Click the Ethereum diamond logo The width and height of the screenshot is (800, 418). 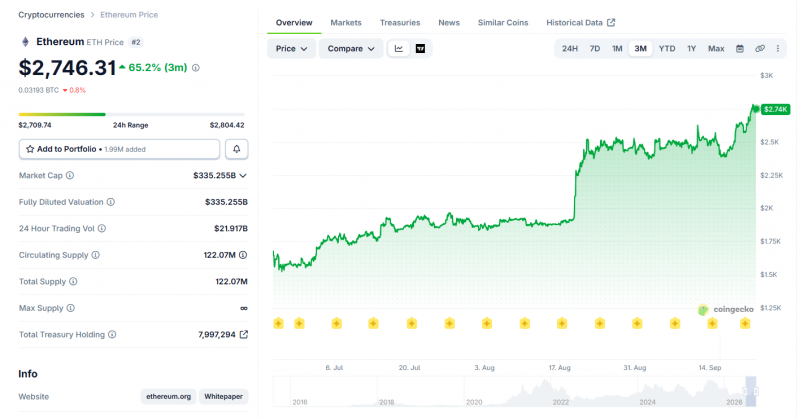25,42
